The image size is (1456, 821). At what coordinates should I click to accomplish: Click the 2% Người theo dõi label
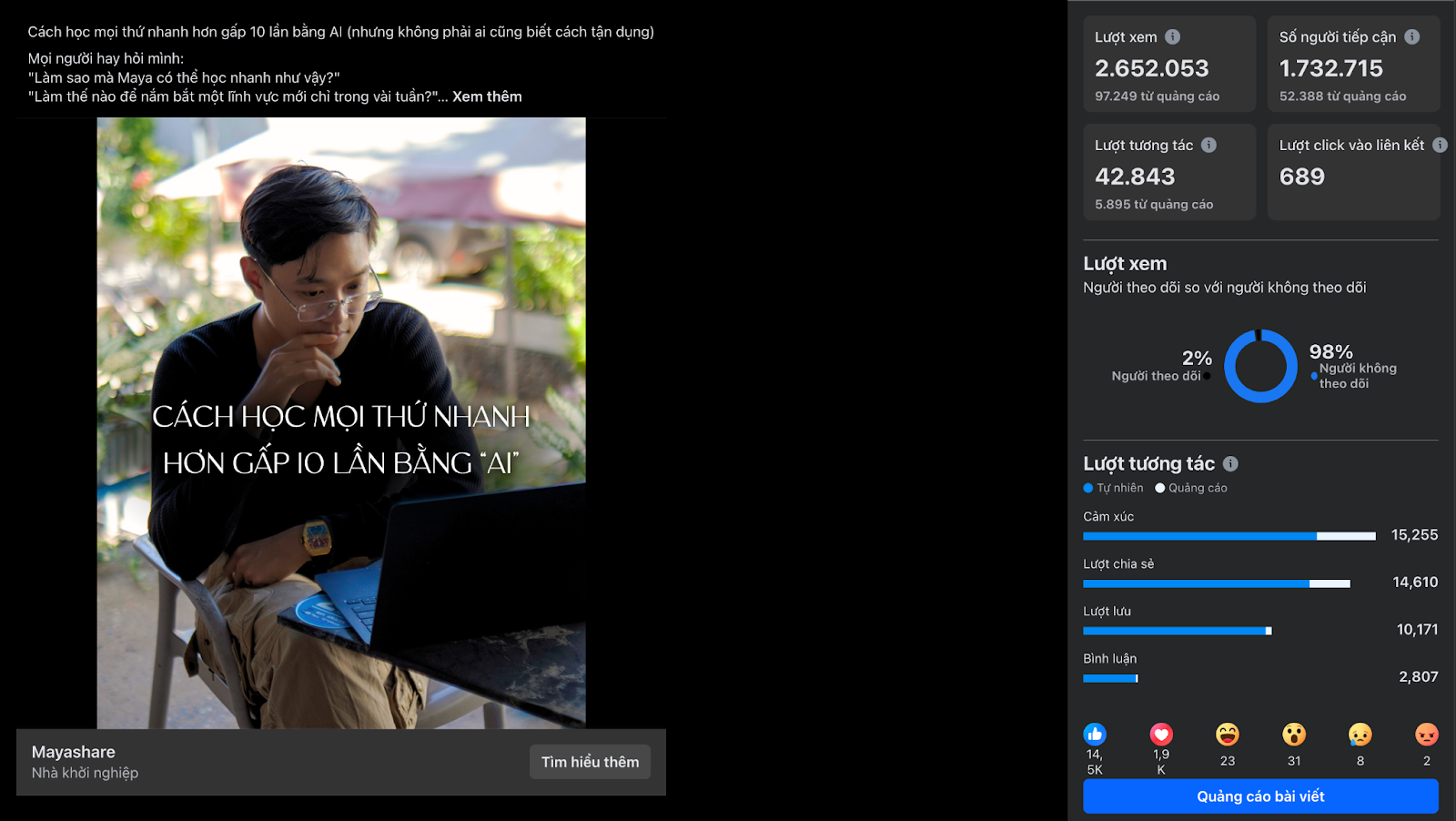(1162, 366)
